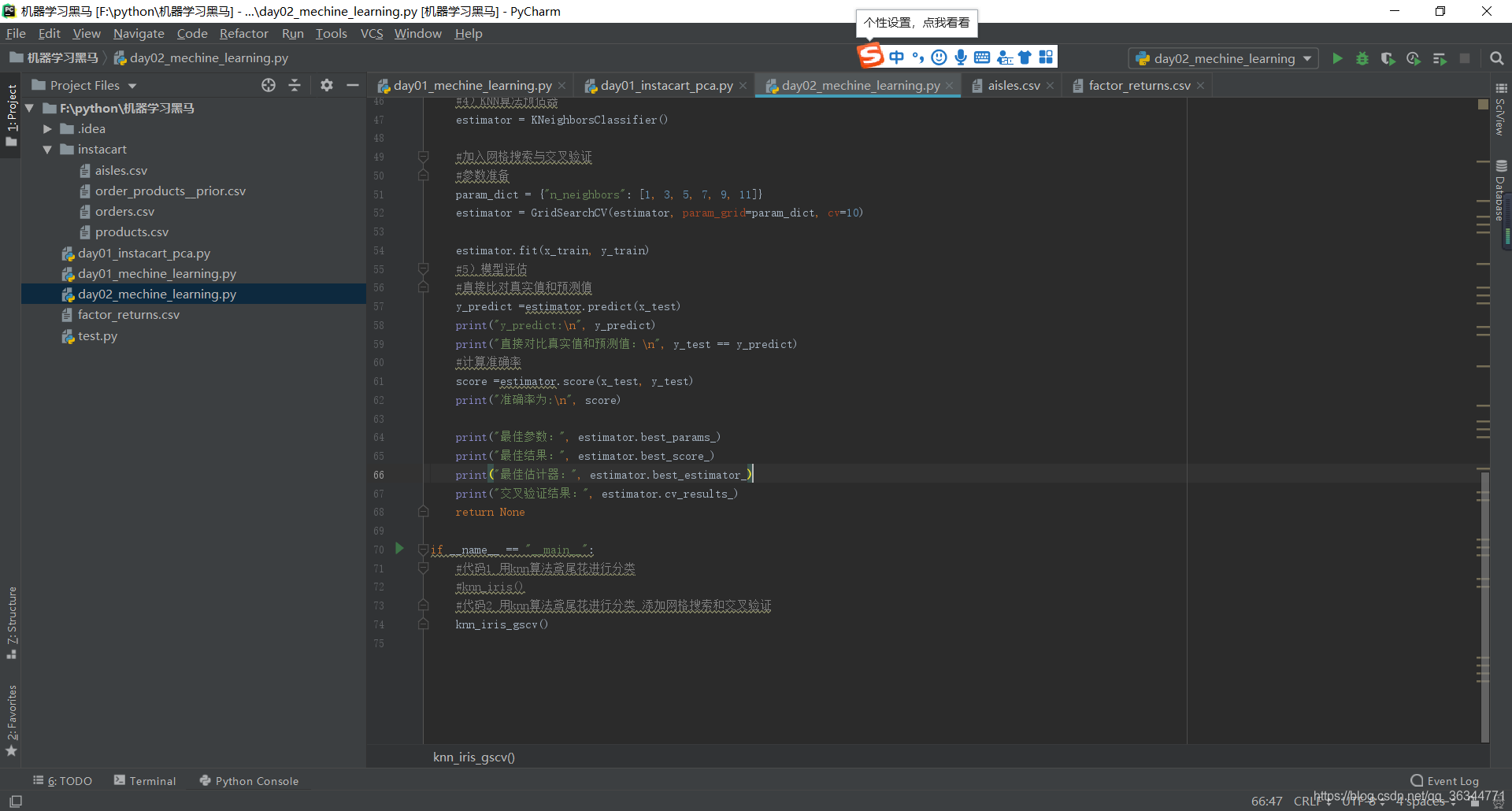This screenshot has width=1512, height=811.
Task: Click the editor vertical scrollbar thumb
Action: click(x=1485, y=606)
